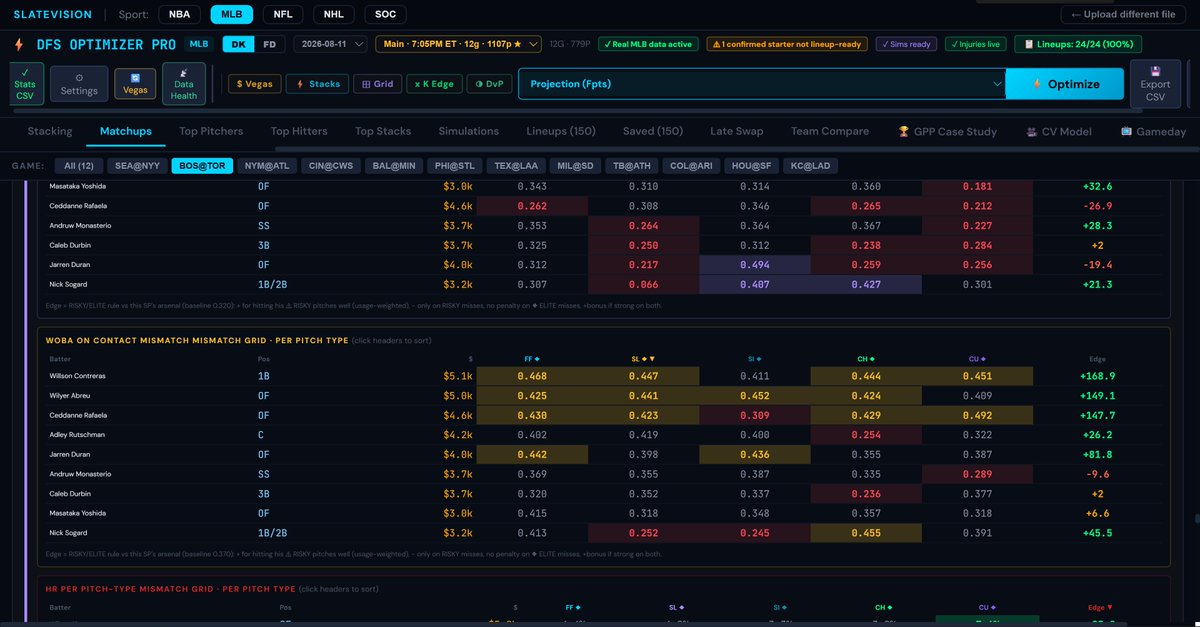Switch to the Top Pitchers tab

pyautogui.click(x=211, y=131)
